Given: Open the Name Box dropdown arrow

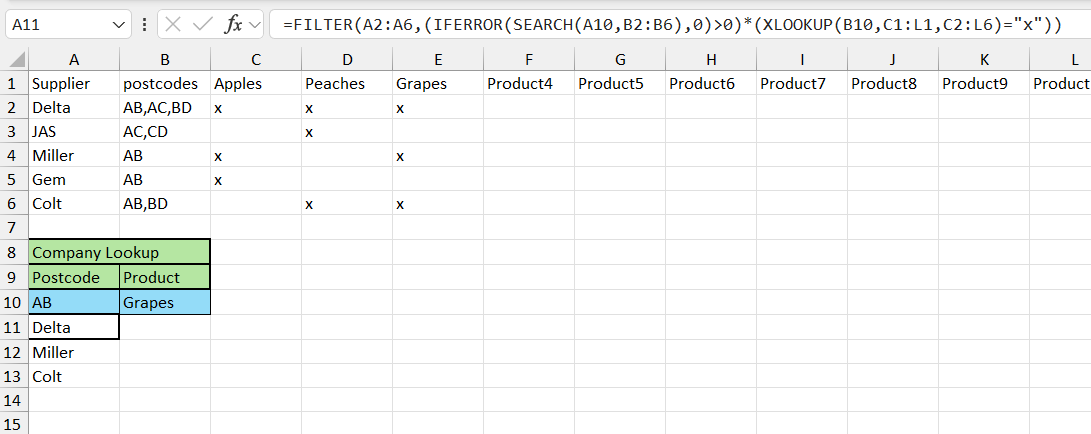Looking at the screenshot, I should [117, 26].
